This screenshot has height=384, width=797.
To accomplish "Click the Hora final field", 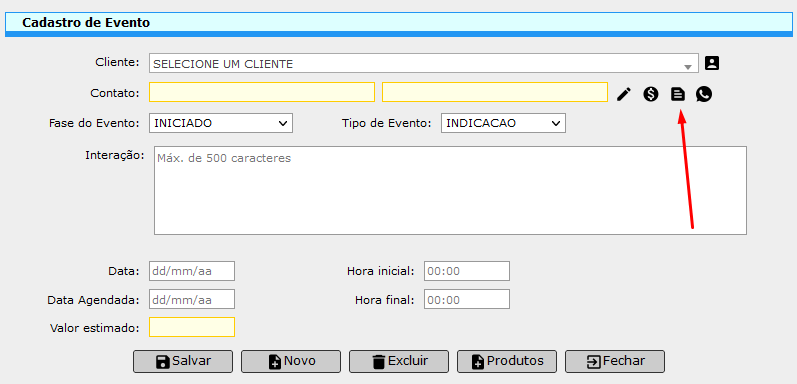I will (x=467, y=299).
